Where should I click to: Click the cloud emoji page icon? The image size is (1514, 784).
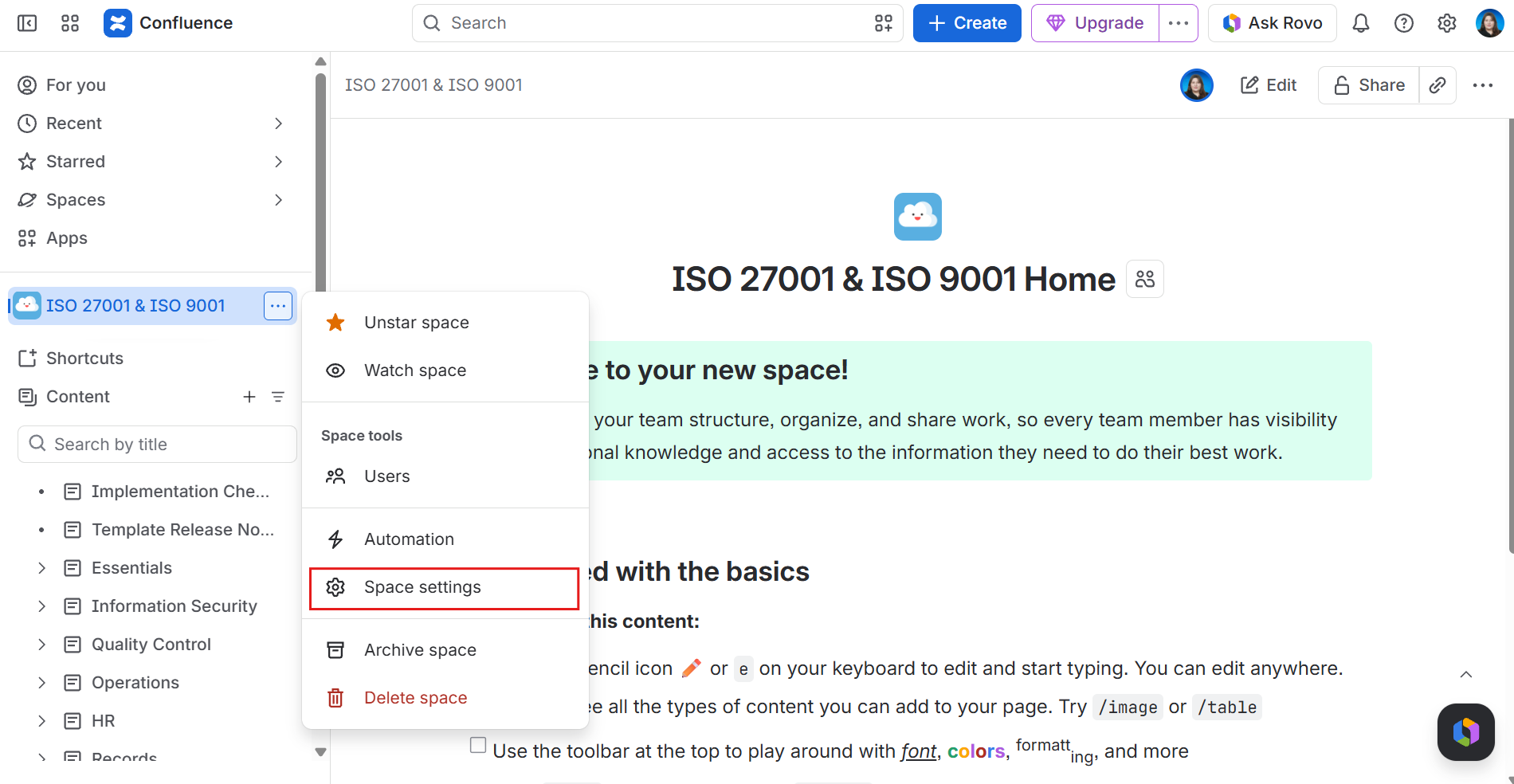[x=918, y=217]
